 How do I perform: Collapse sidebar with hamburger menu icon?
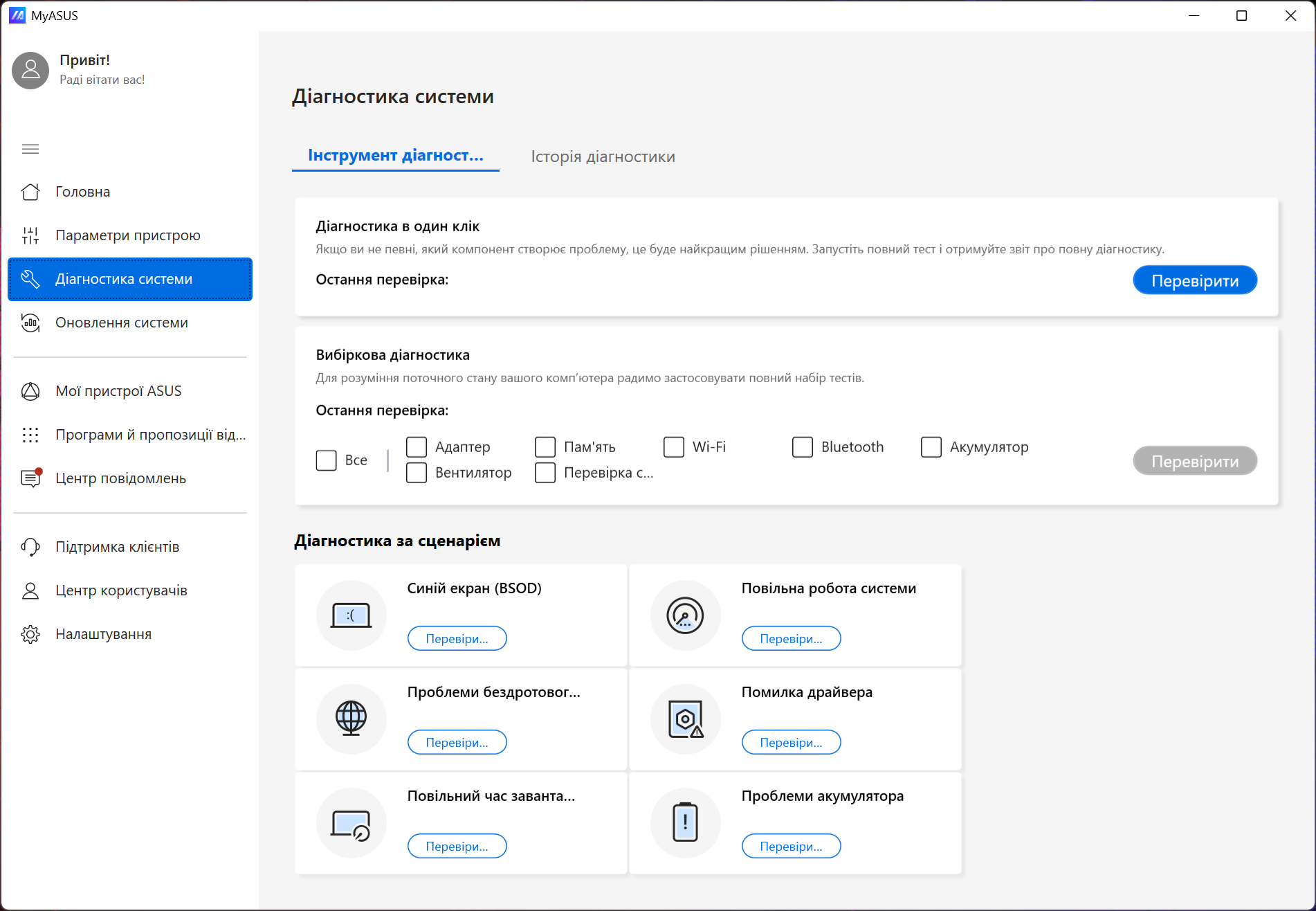coord(30,149)
